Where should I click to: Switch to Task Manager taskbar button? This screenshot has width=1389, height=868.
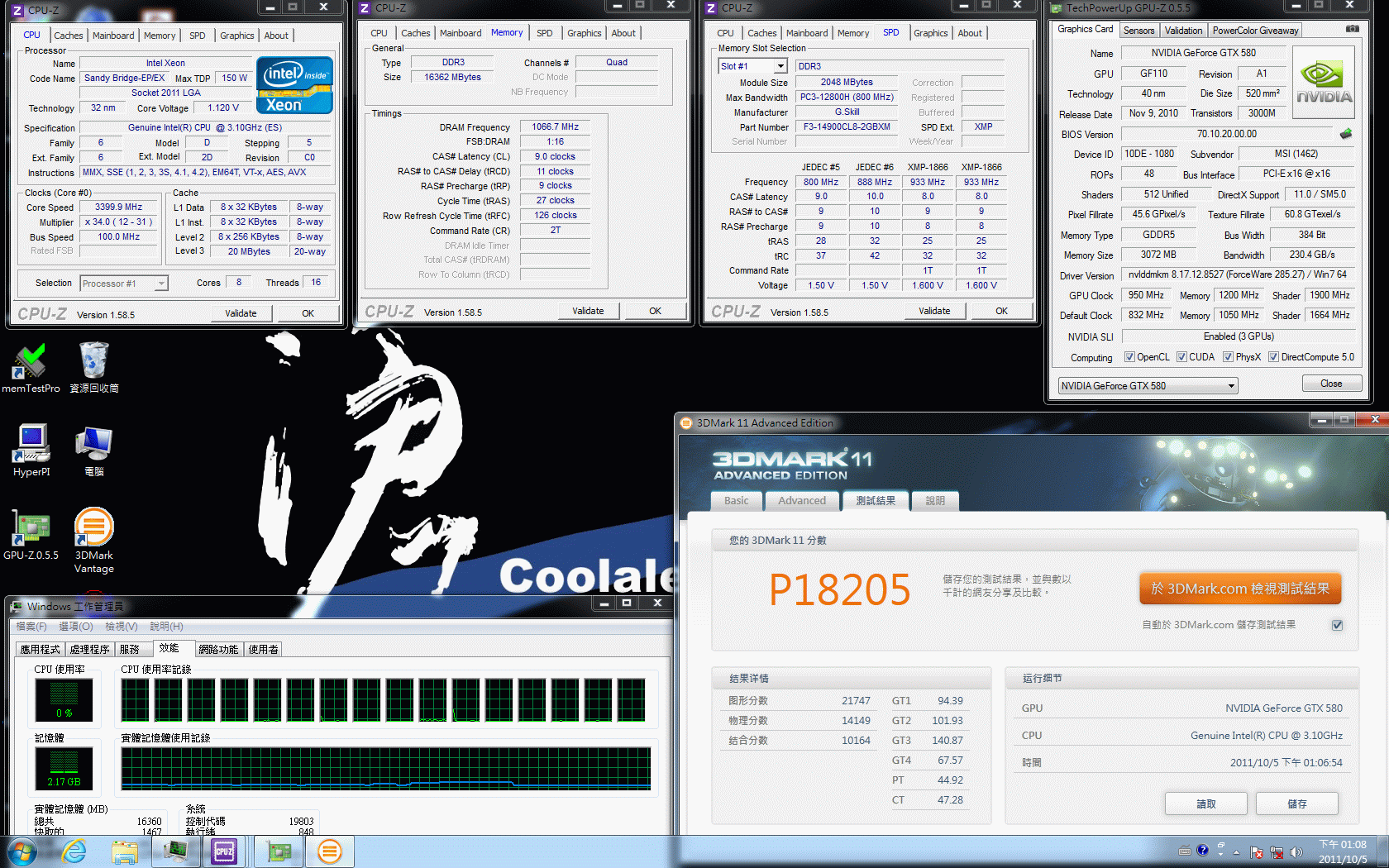click(x=175, y=851)
